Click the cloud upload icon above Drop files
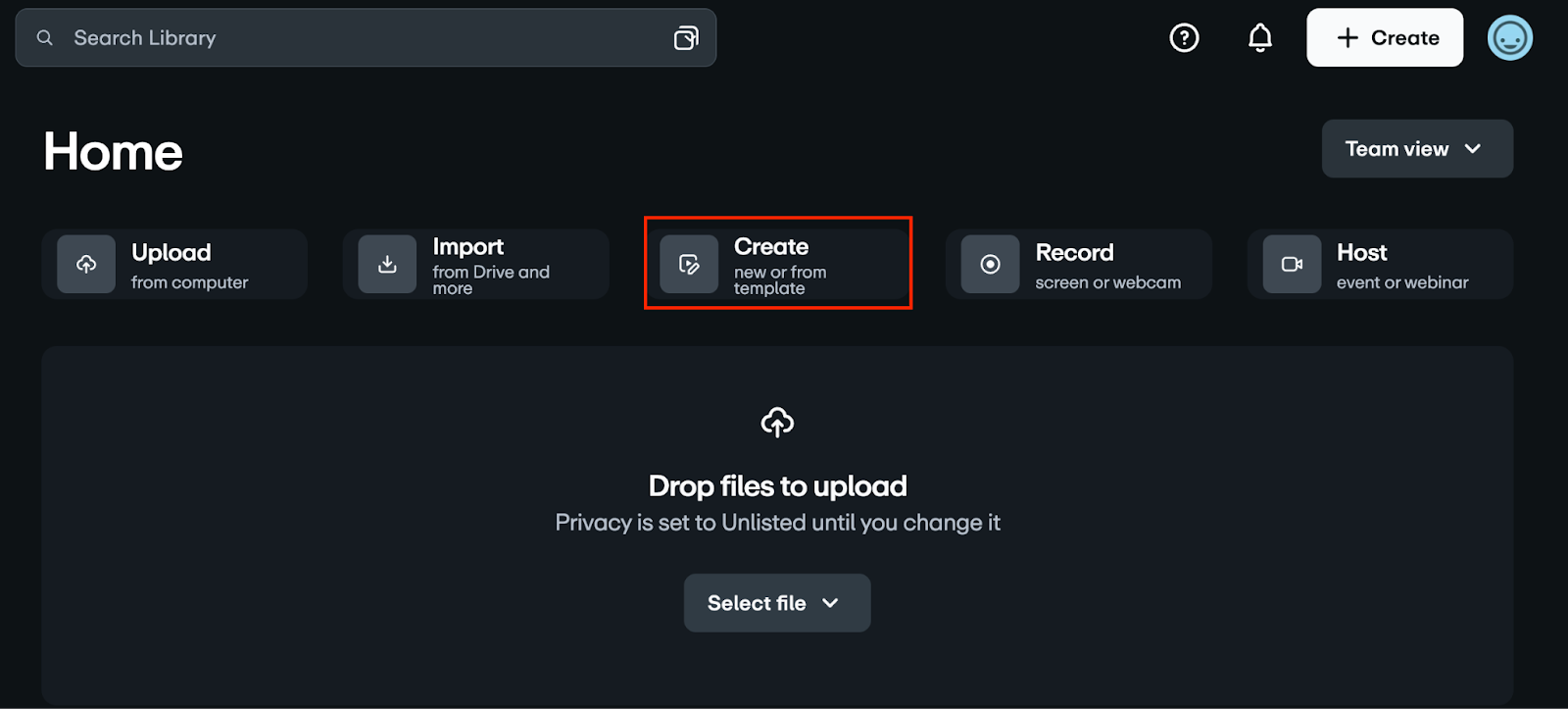The width and height of the screenshot is (1568, 709). tap(776, 422)
